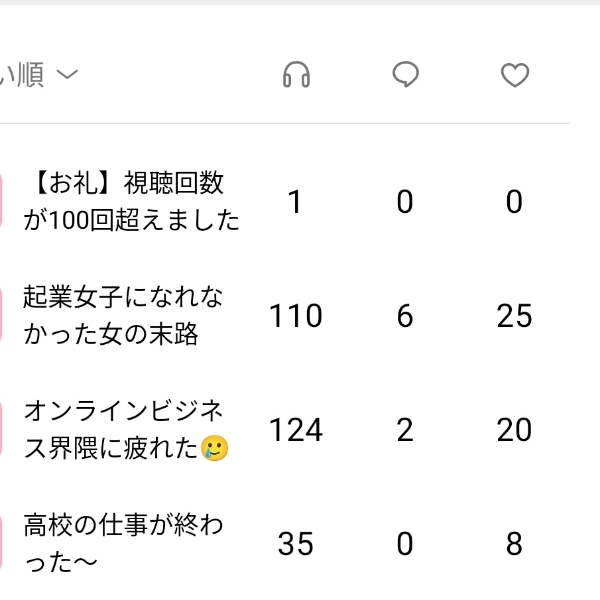
Task: Click the 8 likes count
Action: [514, 545]
